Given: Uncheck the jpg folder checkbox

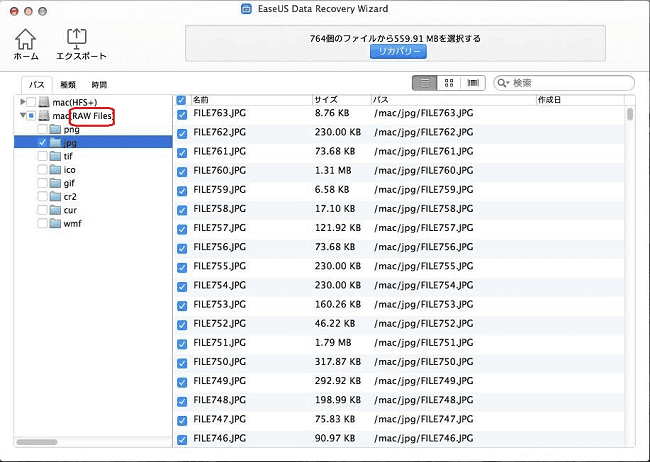Looking at the screenshot, I should click(42, 142).
